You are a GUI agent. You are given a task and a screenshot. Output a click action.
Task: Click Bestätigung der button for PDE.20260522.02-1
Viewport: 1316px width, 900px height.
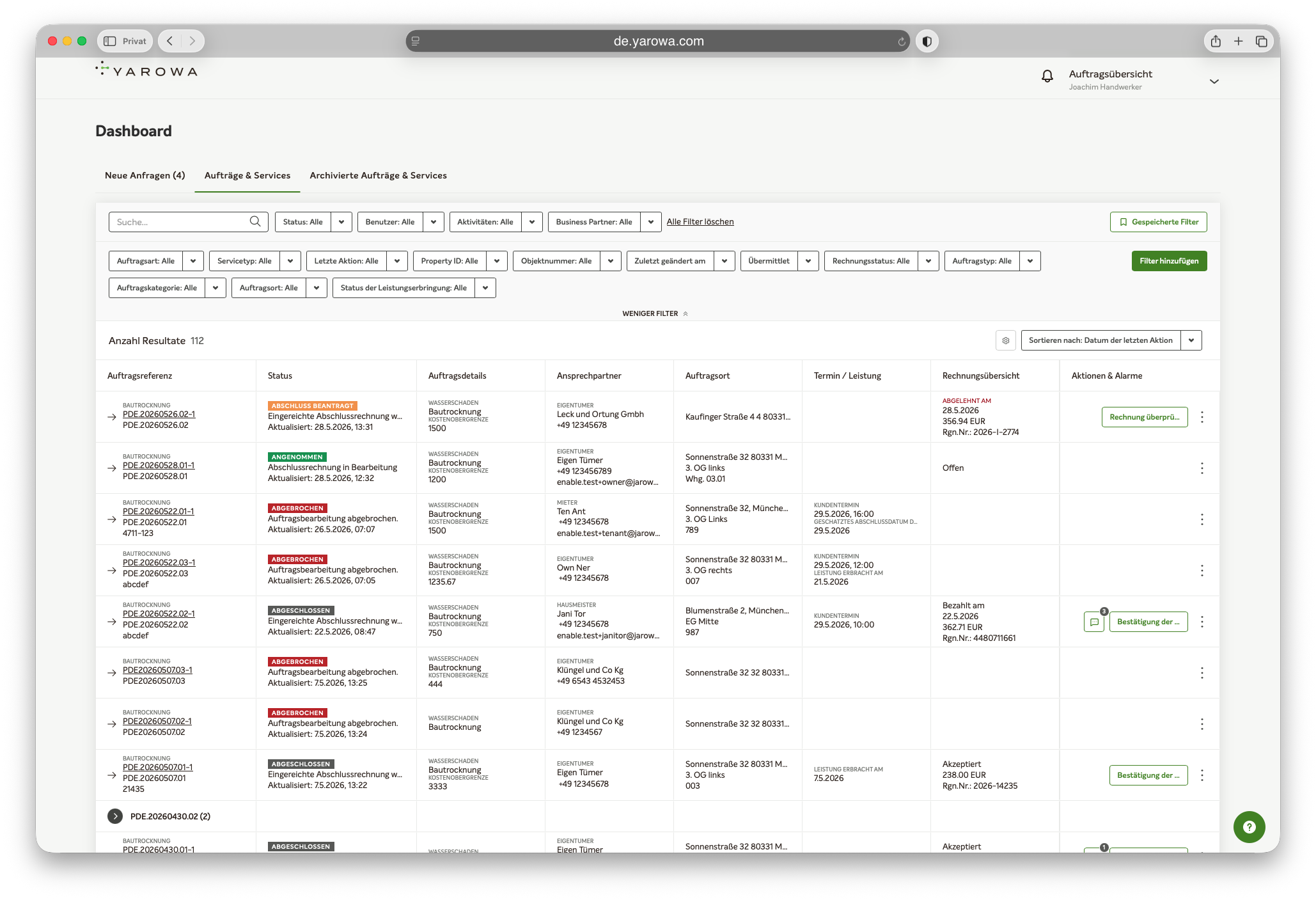[x=1148, y=622]
